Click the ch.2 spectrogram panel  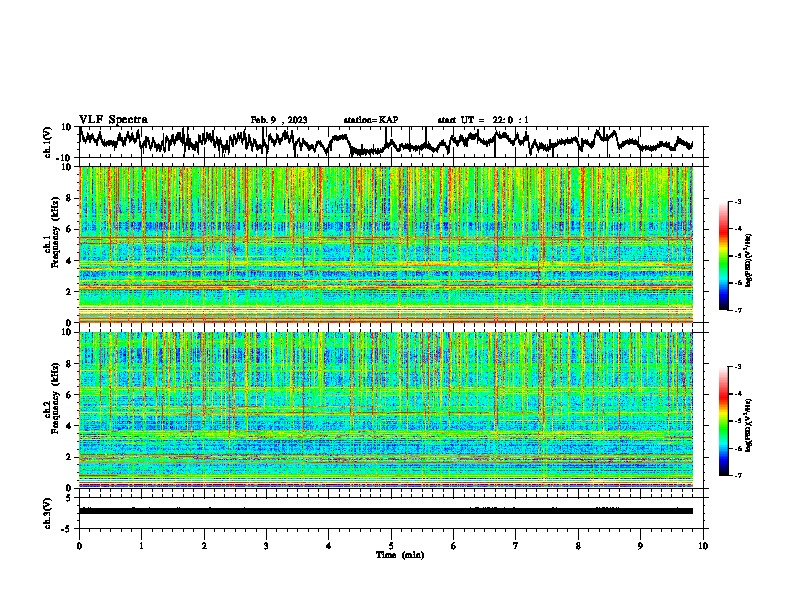[x=386, y=410]
